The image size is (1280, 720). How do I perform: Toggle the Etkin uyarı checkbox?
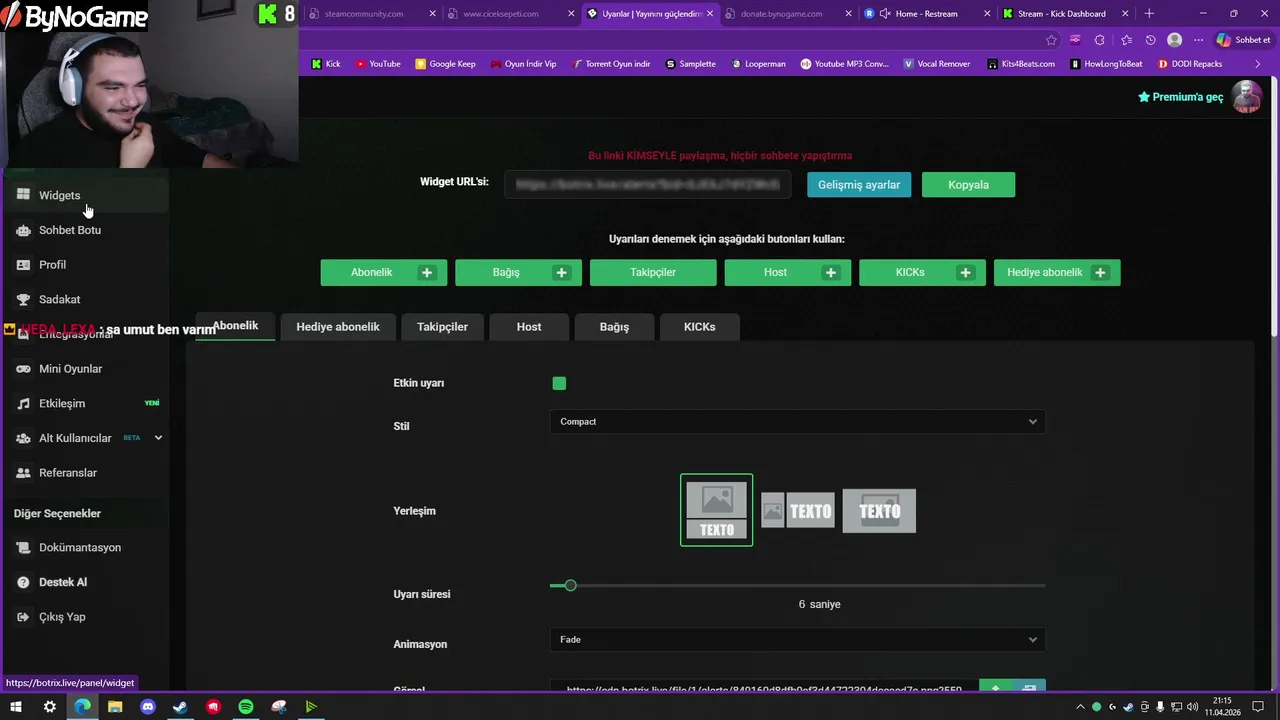(x=559, y=383)
